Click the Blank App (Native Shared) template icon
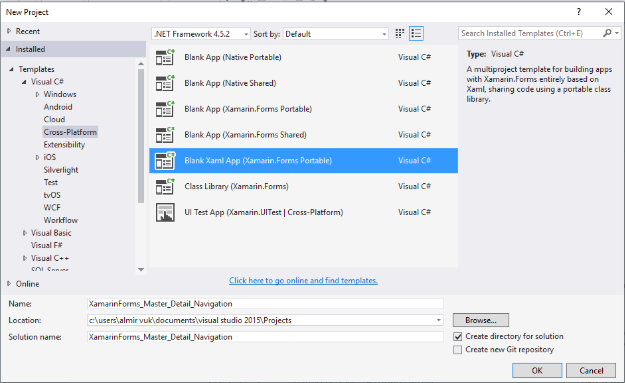 (165, 83)
